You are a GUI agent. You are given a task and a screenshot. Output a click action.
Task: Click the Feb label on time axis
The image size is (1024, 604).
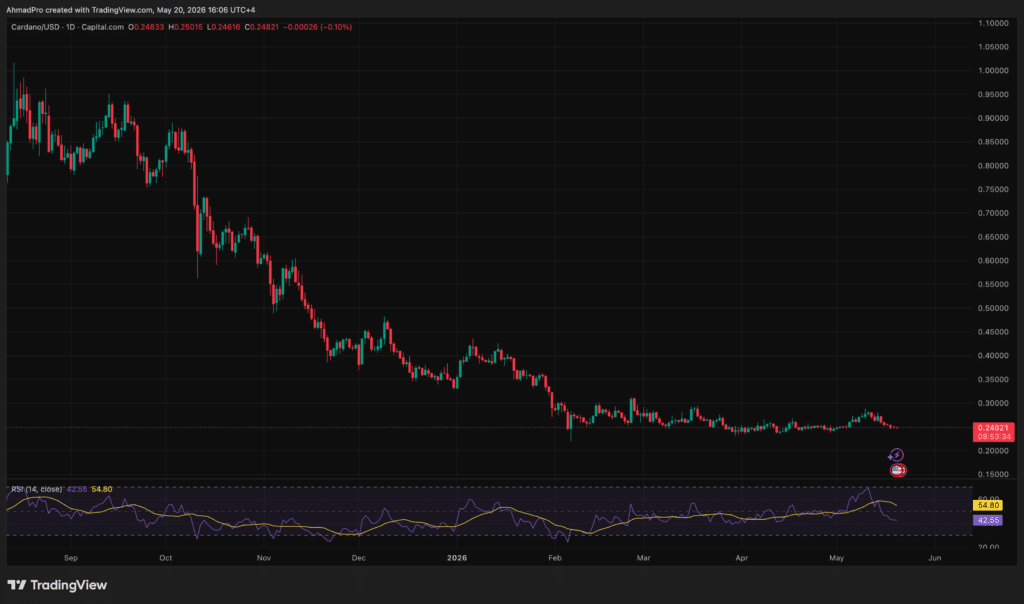pos(555,558)
